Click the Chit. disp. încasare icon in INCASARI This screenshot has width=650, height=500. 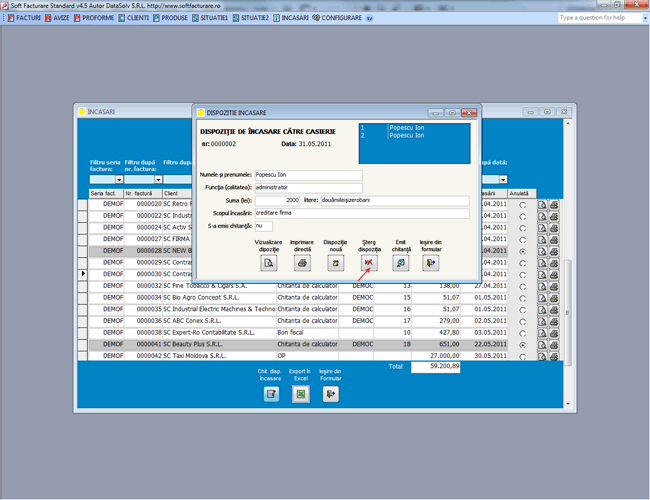pyautogui.click(x=272, y=394)
